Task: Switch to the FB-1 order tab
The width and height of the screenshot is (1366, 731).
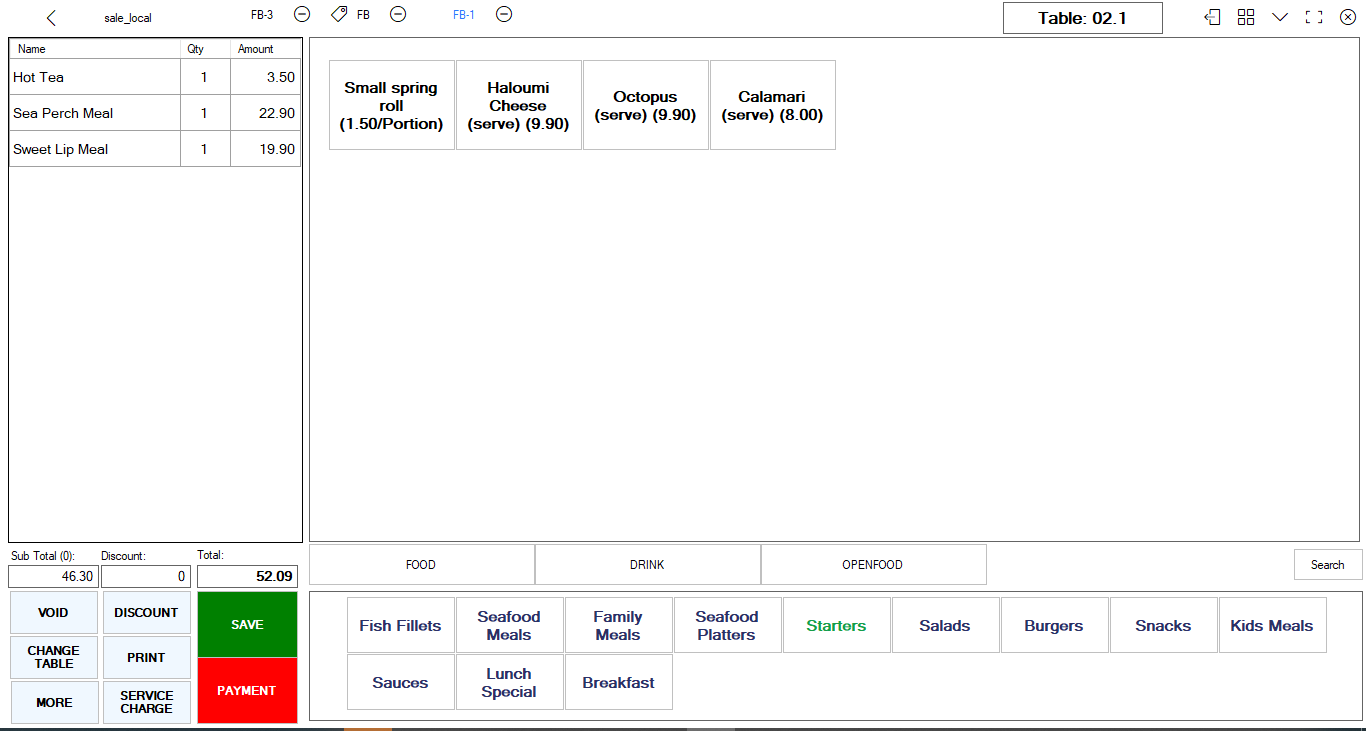Action: pos(464,15)
